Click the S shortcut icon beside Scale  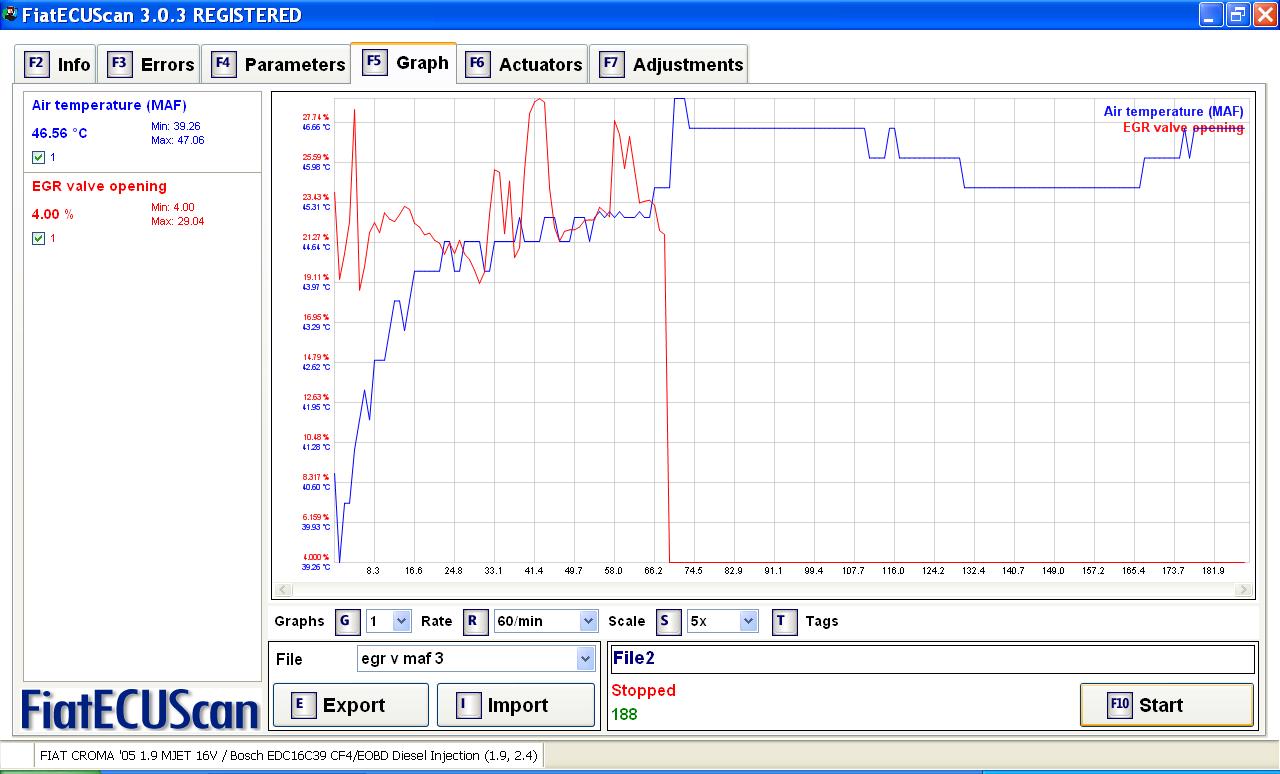point(667,621)
